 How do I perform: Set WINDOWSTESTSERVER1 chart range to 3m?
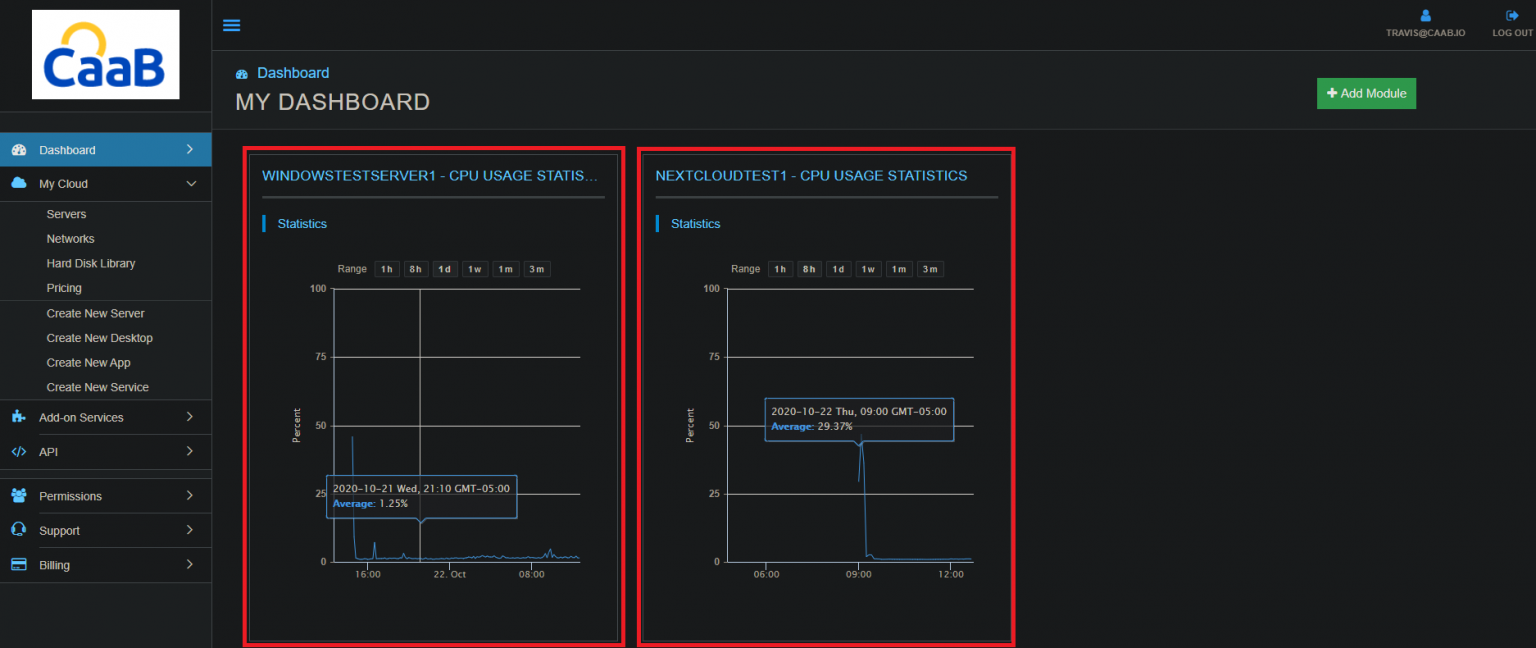click(537, 269)
